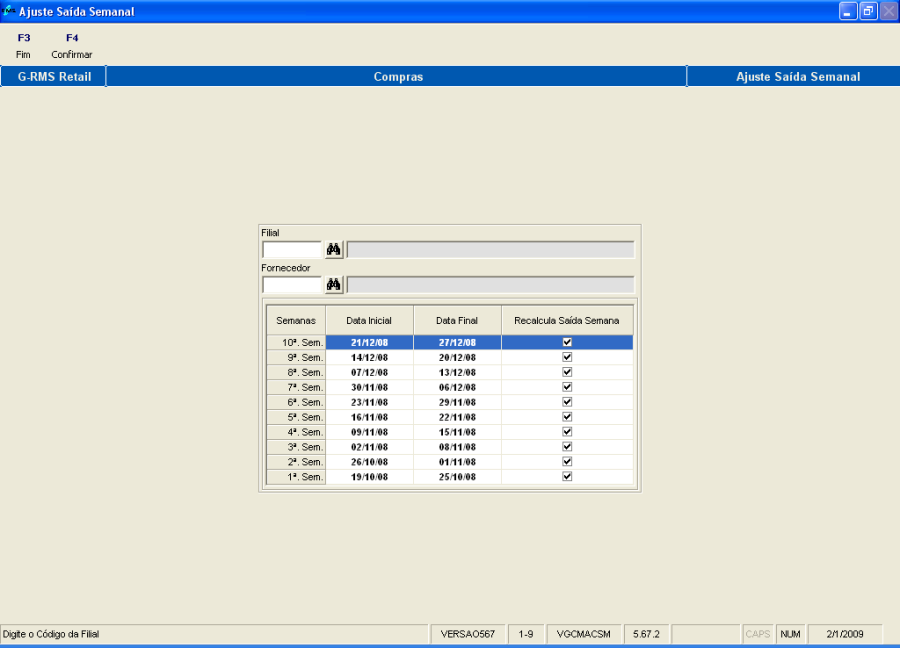Click end date 01/11/08 cell
The height and width of the screenshot is (648, 900).
[457, 462]
